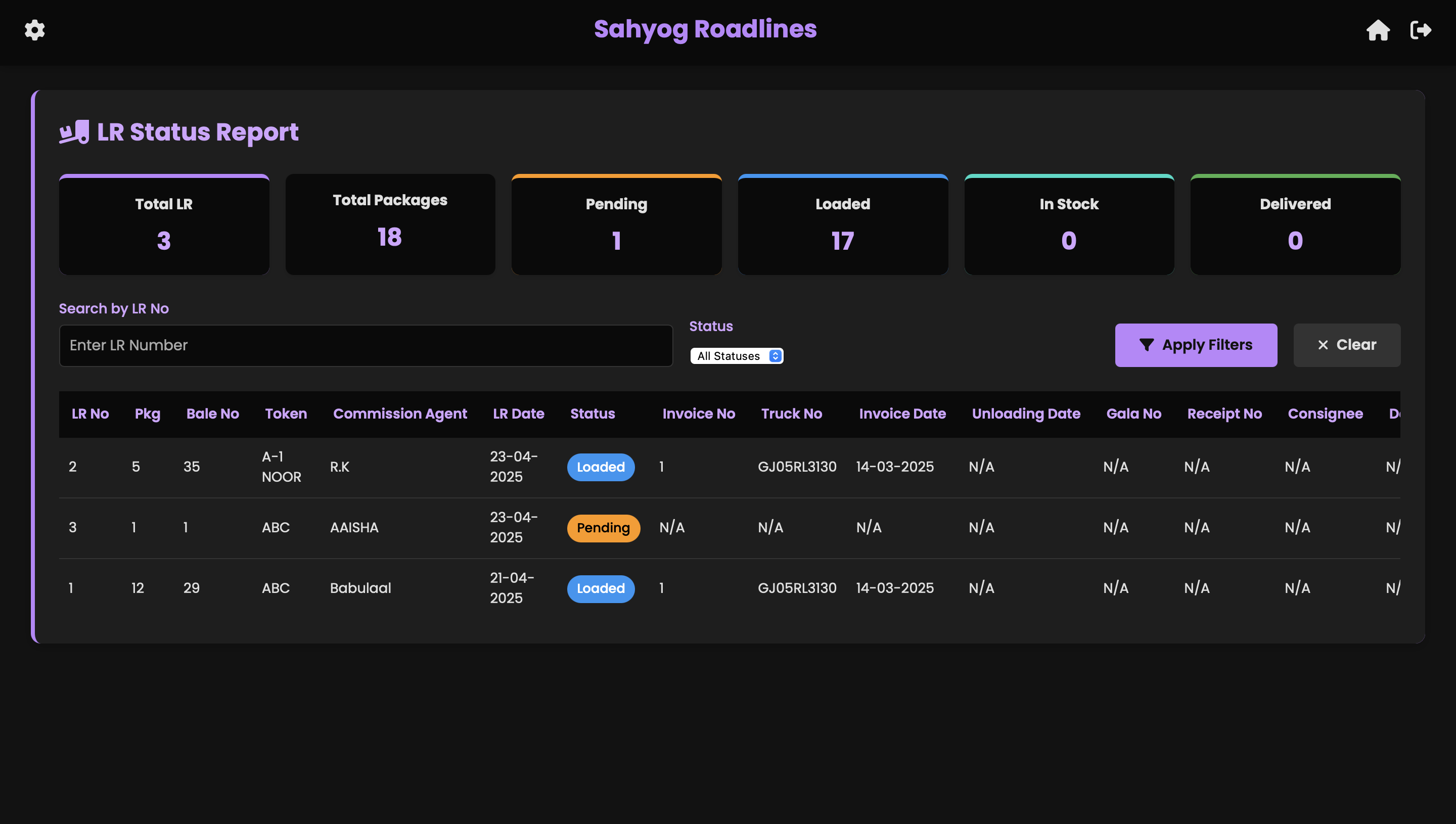Viewport: 1456px width, 824px height.
Task: Click the LR Status Report heading
Action: point(198,132)
